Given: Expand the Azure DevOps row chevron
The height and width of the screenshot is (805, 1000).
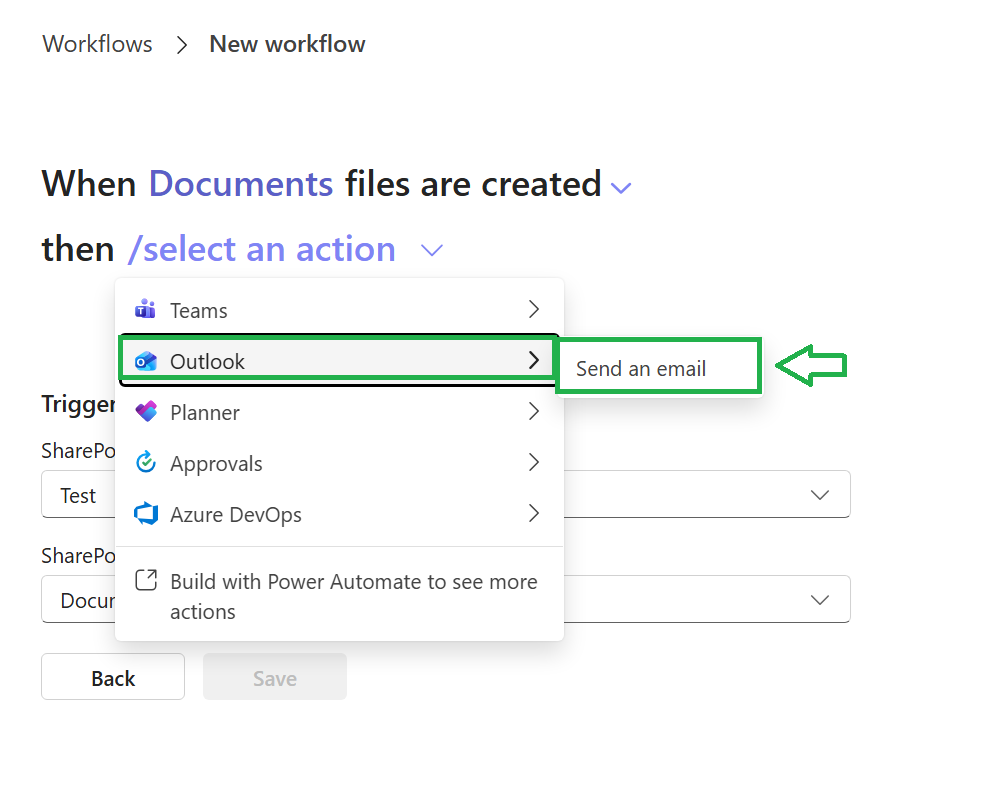Looking at the screenshot, I should pos(534,513).
